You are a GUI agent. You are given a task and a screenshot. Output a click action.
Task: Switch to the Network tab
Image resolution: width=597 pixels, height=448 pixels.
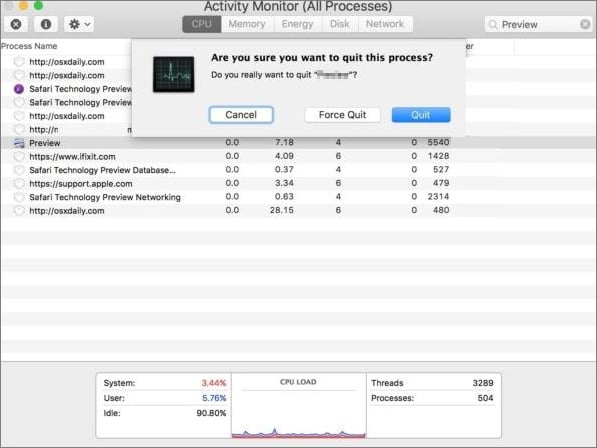385,24
